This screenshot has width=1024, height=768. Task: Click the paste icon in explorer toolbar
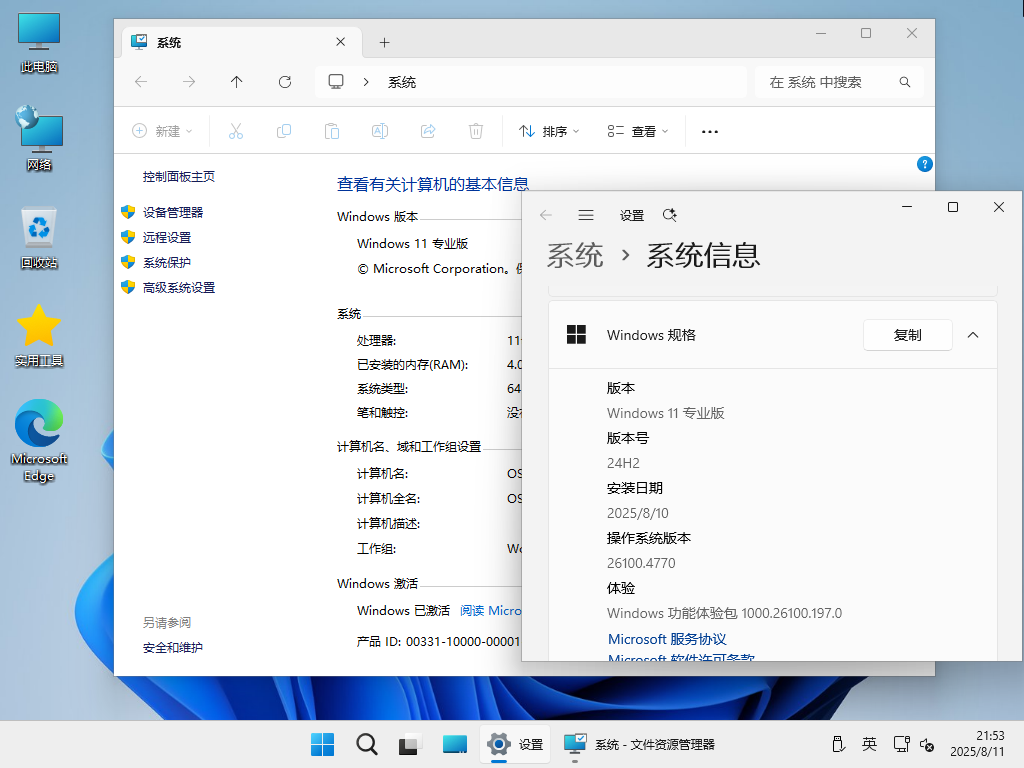click(x=332, y=131)
